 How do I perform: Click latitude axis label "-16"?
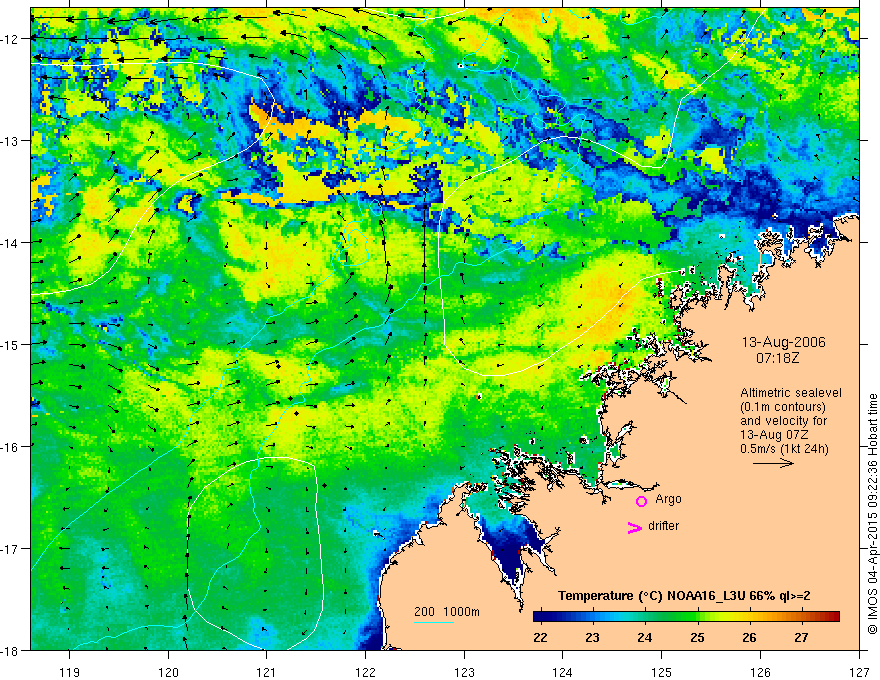click(10, 447)
